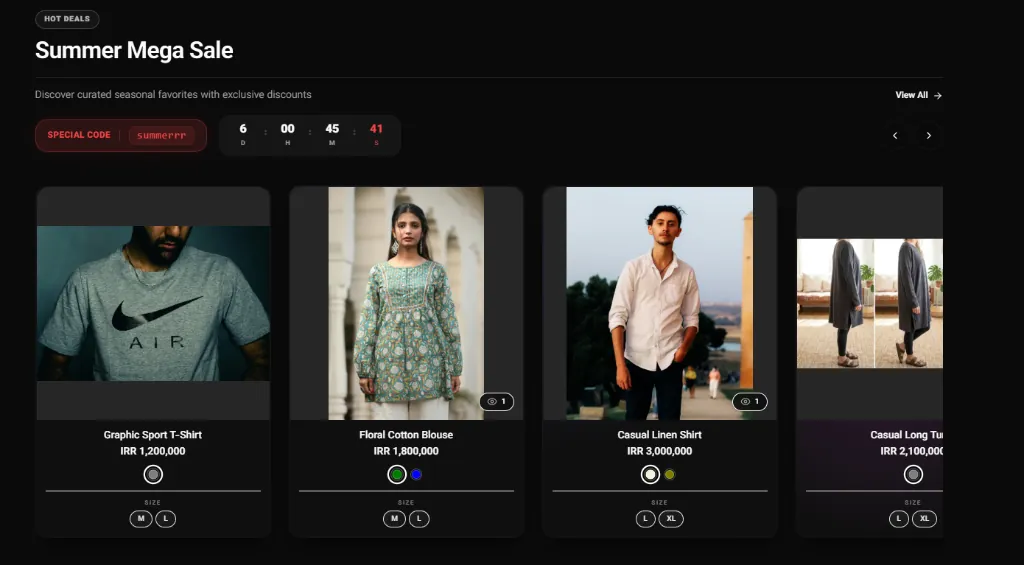Click the countdown seconds value in red
The width and height of the screenshot is (1024, 565).
(376, 129)
